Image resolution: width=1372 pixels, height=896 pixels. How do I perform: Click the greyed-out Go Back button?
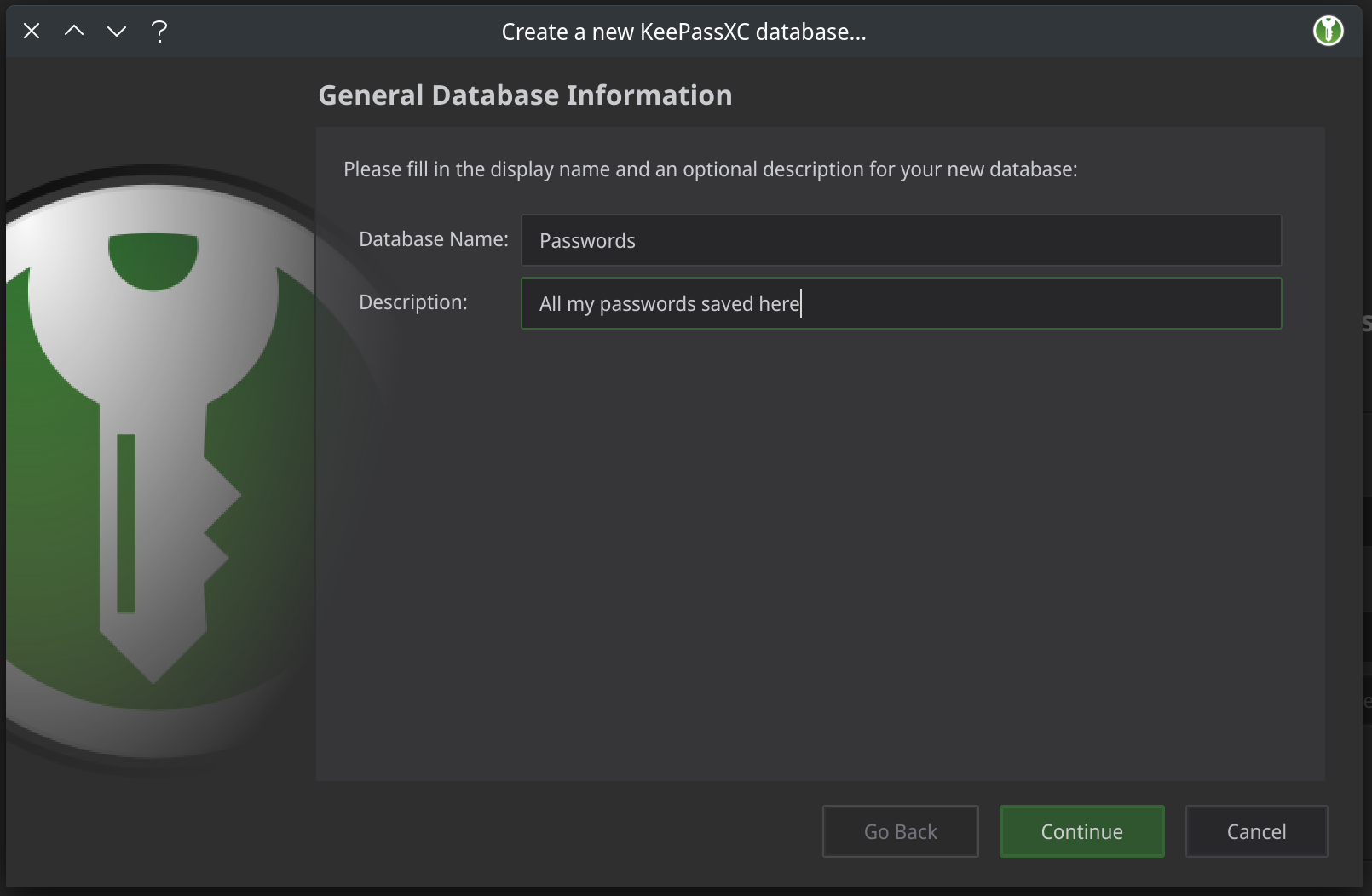pyautogui.click(x=900, y=831)
